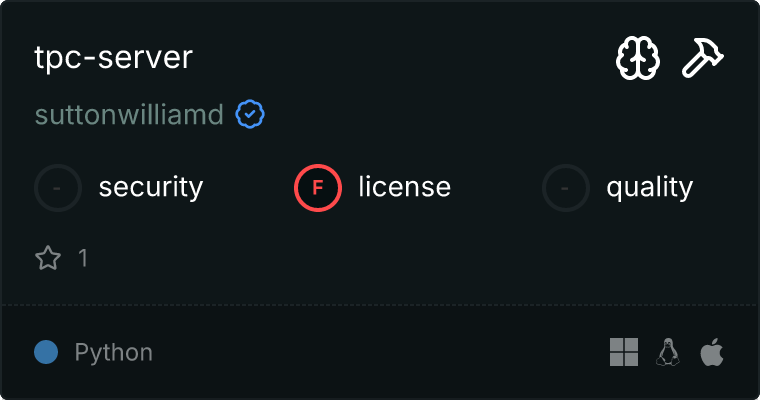Select the quality label
760x400 pixels.
[x=649, y=187]
